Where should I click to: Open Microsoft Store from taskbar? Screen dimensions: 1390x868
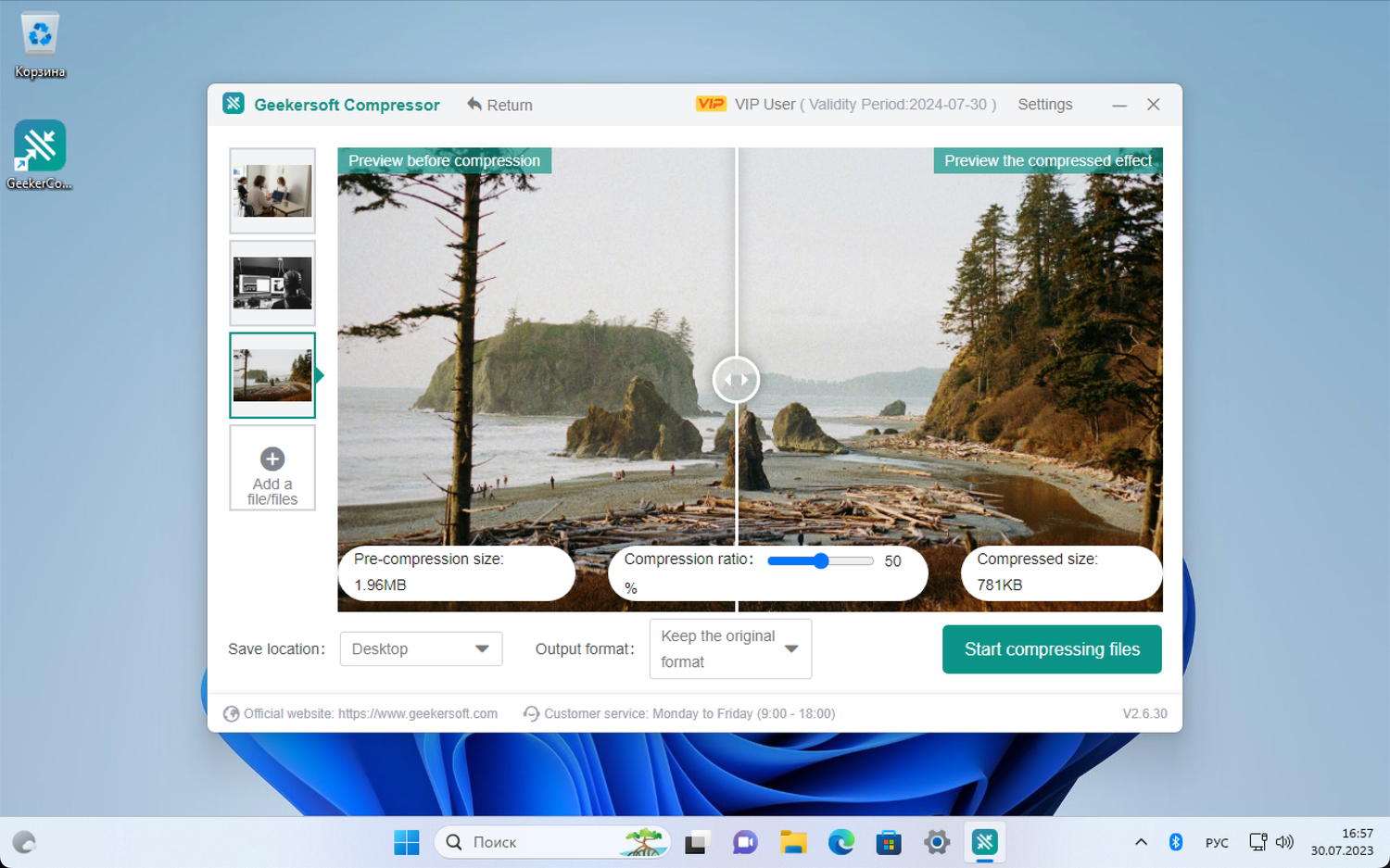tap(890, 842)
